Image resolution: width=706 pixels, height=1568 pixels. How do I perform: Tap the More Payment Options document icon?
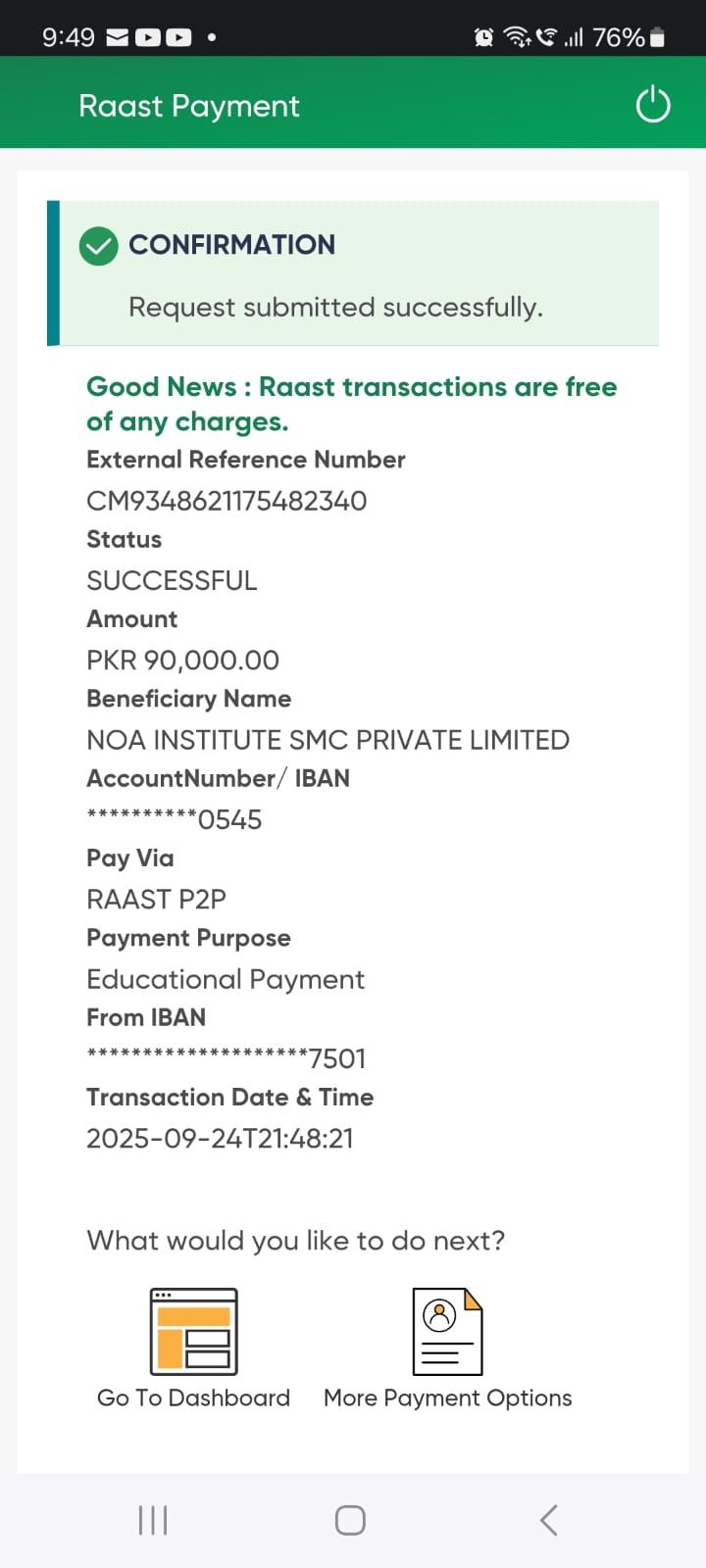(x=447, y=1331)
